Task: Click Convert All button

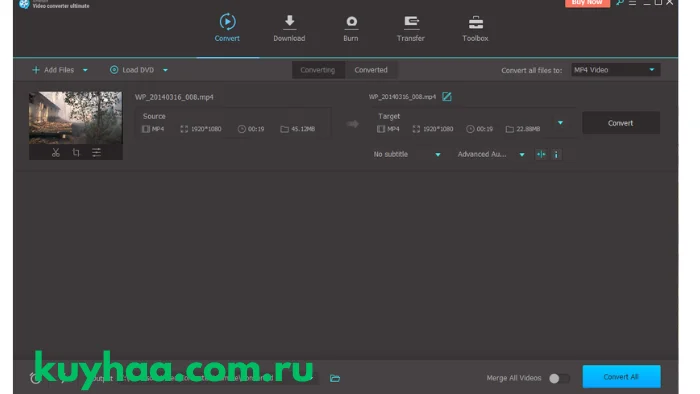Action: click(621, 377)
